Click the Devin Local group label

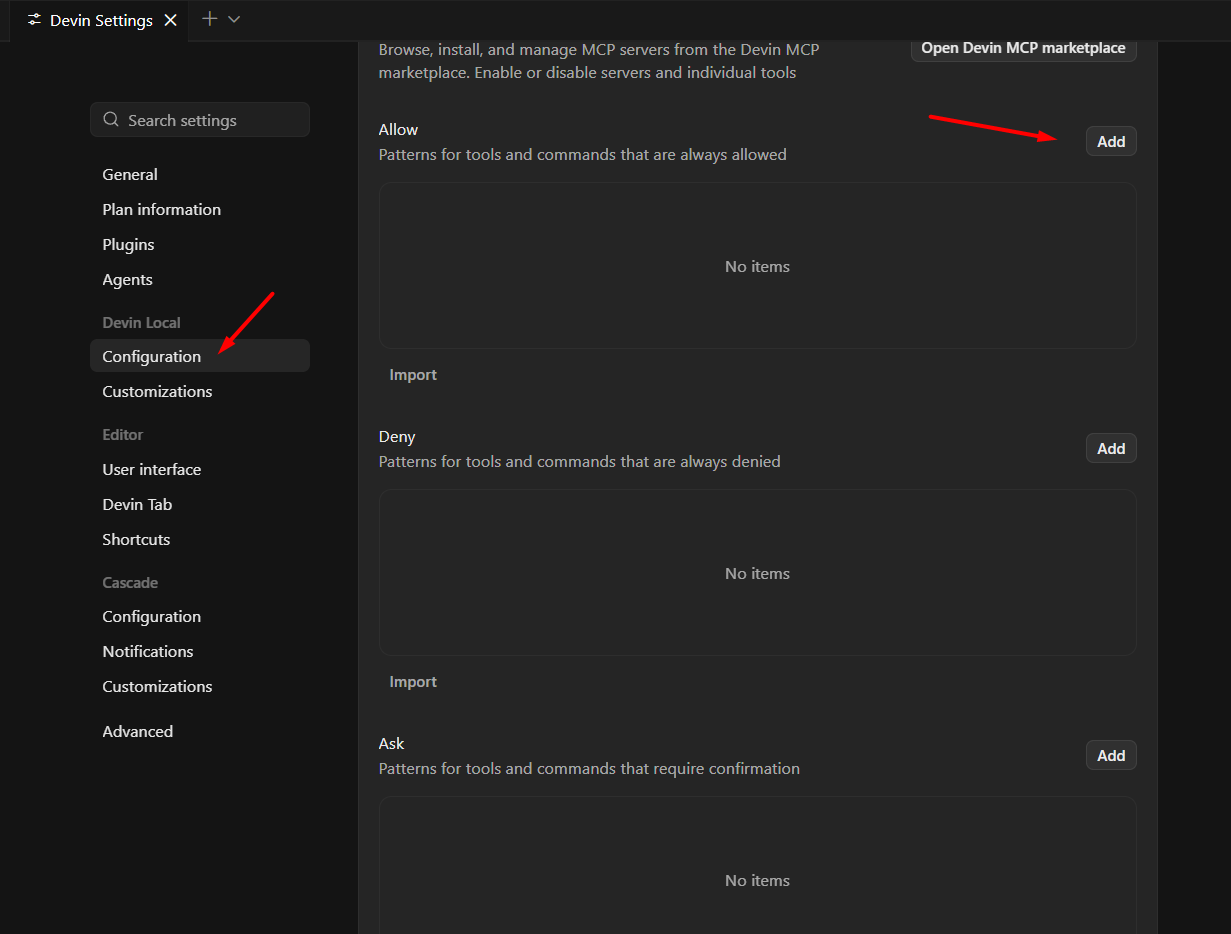click(x=141, y=323)
